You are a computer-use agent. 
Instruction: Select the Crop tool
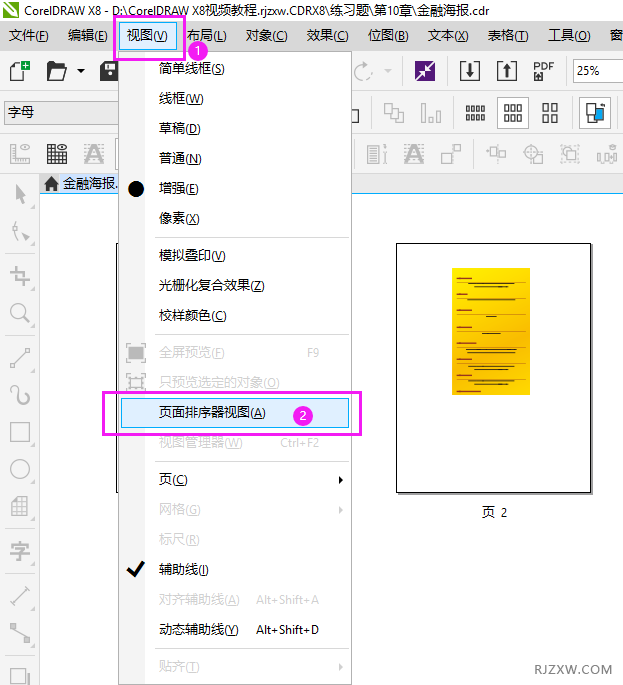tap(20, 276)
